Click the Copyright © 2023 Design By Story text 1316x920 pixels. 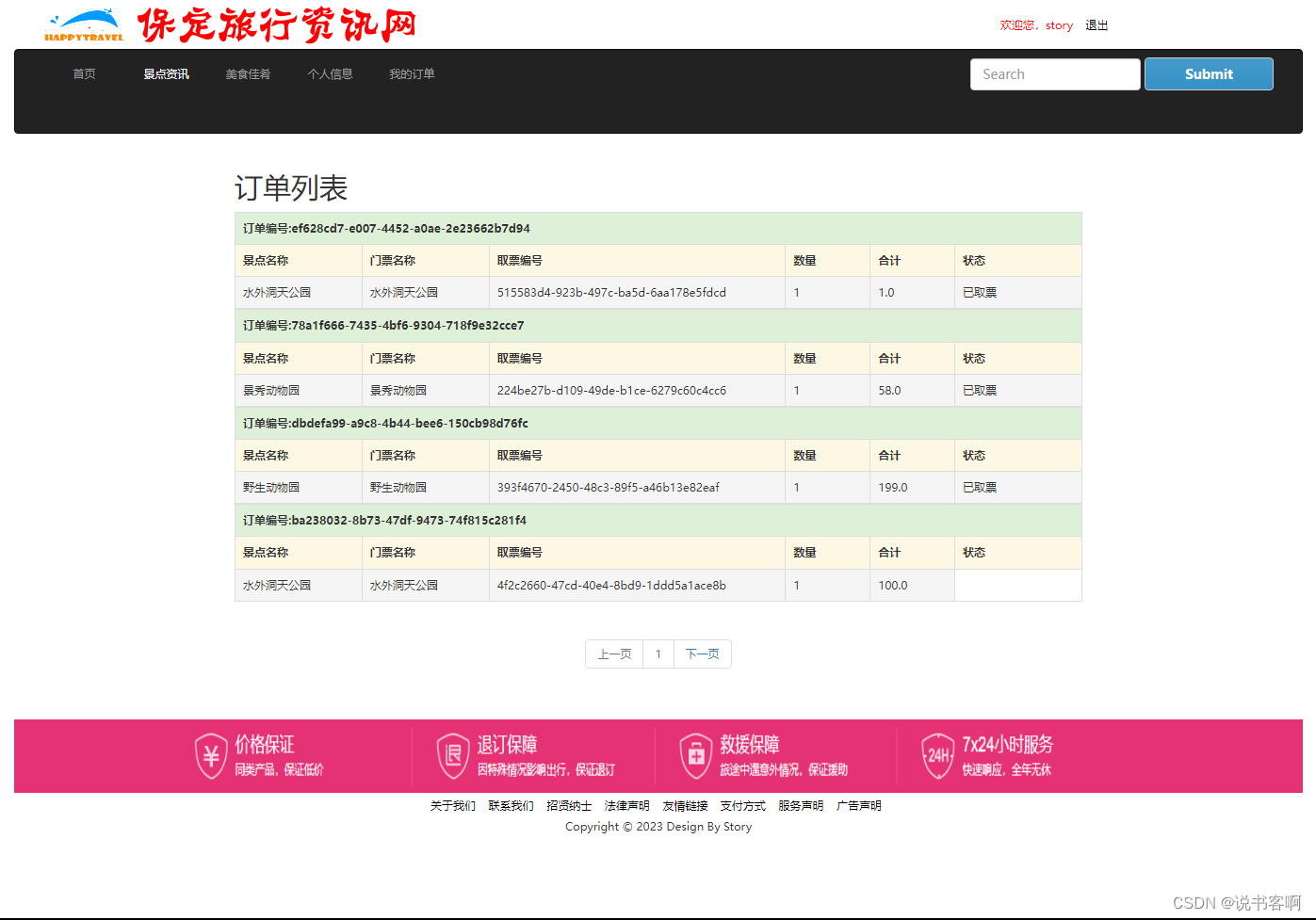[x=658, y=827]
